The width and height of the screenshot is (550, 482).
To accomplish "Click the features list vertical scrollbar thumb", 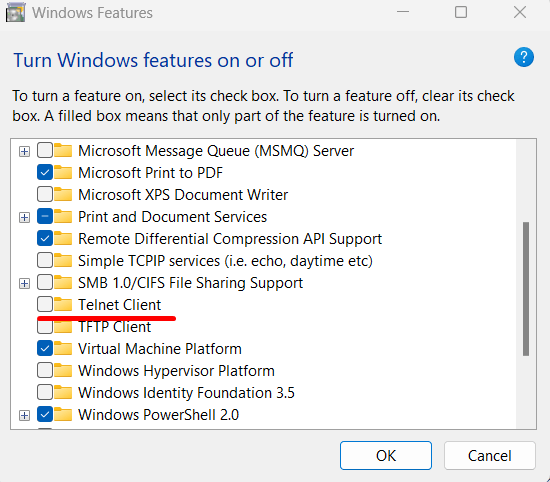I will (525, 289).
